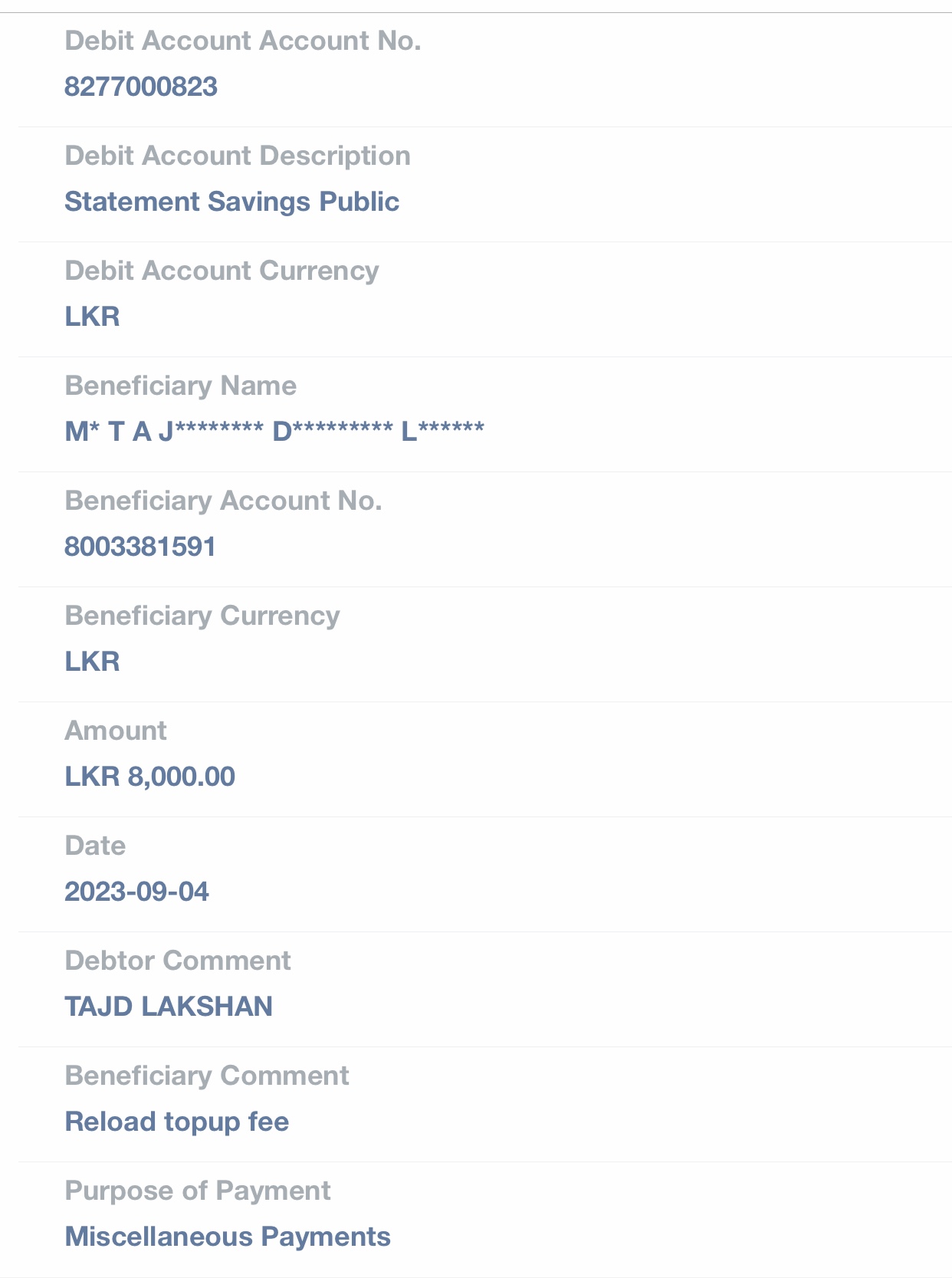Tap the debit account number 8277000823
The height and width of the screenshot is (1278, 952).
click(x=141, y=87)
